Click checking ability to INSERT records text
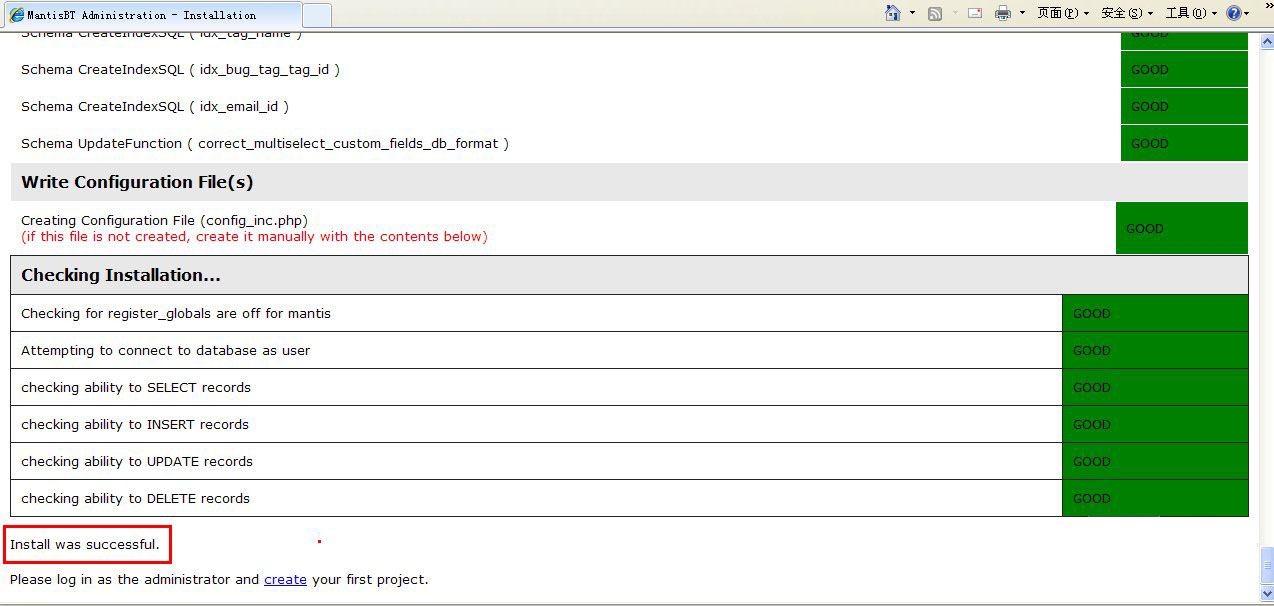 click(x=135, y=424)
